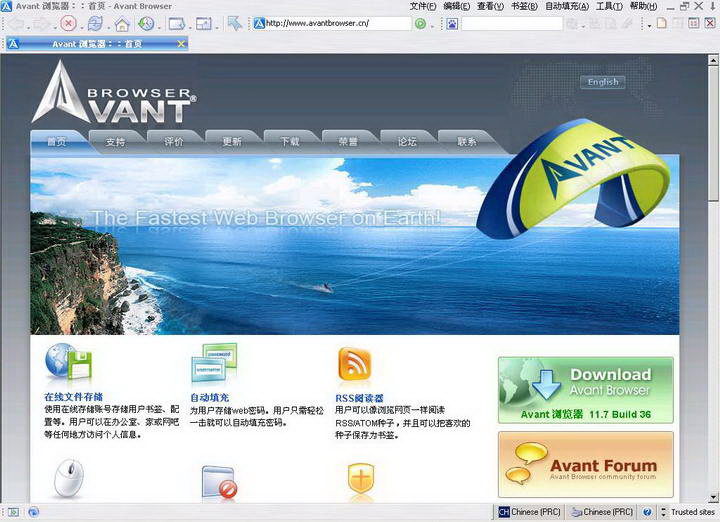Open dropdown next to the Back arrow
Screen dimensions: 720x522
click(28, 28)
